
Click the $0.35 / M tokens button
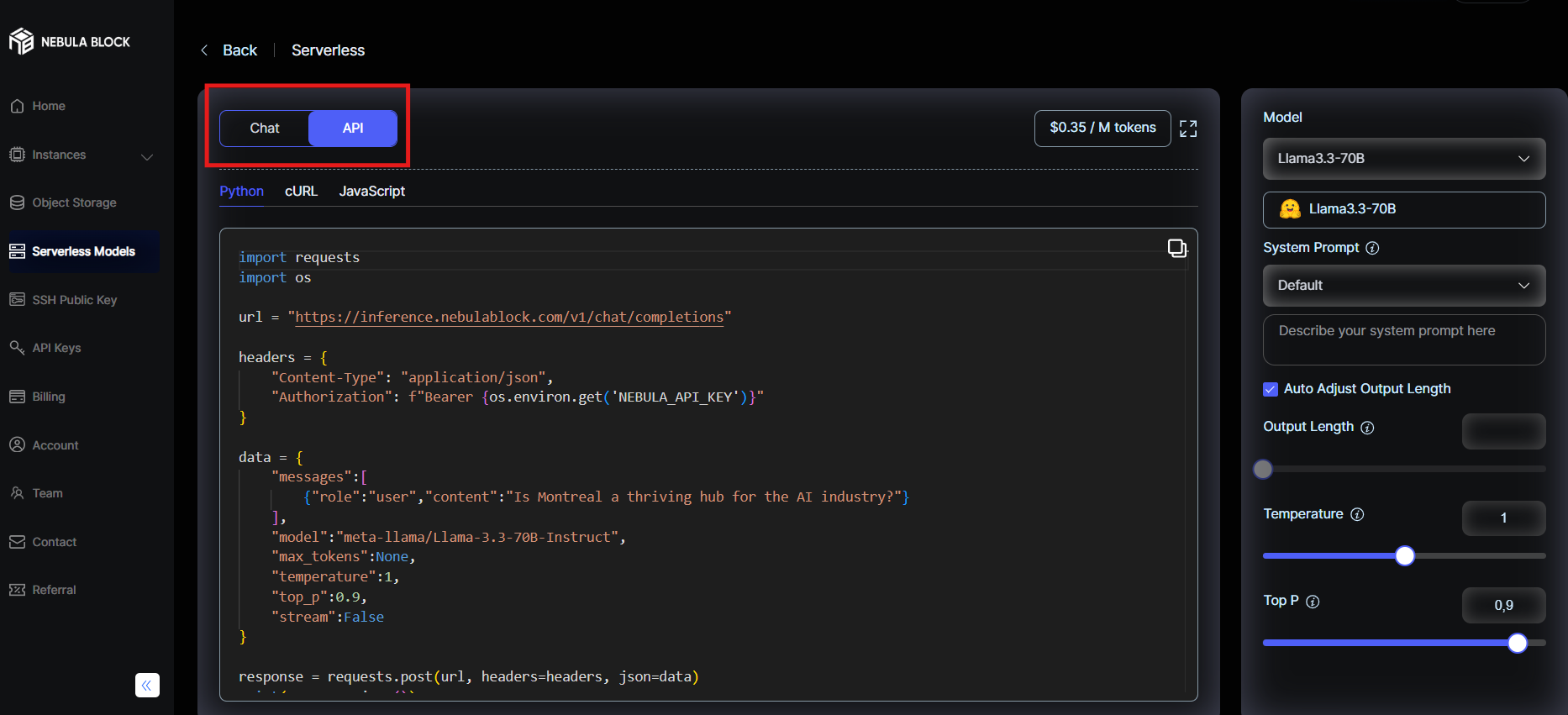click(1102, 128)
